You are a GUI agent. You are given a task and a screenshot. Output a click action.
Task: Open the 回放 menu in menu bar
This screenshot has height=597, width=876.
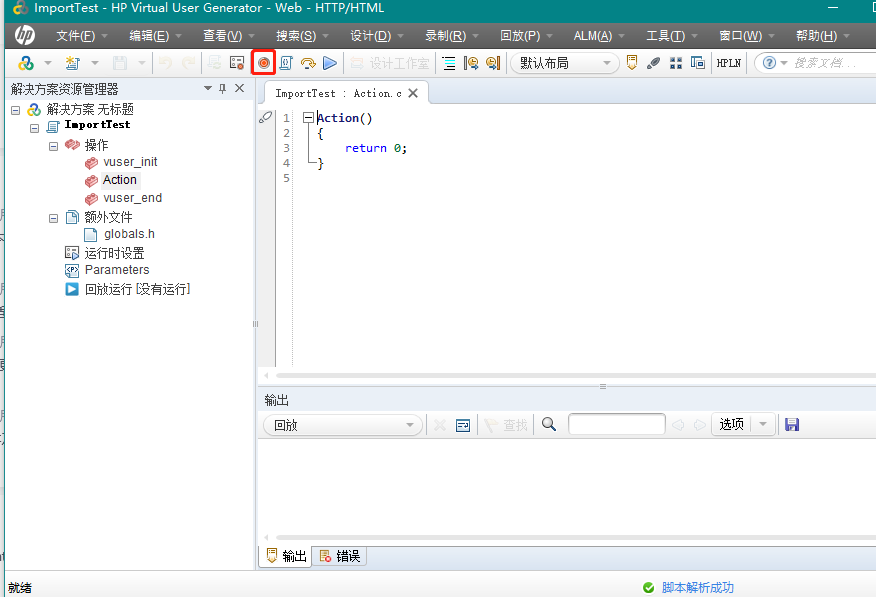pos(520,35)
